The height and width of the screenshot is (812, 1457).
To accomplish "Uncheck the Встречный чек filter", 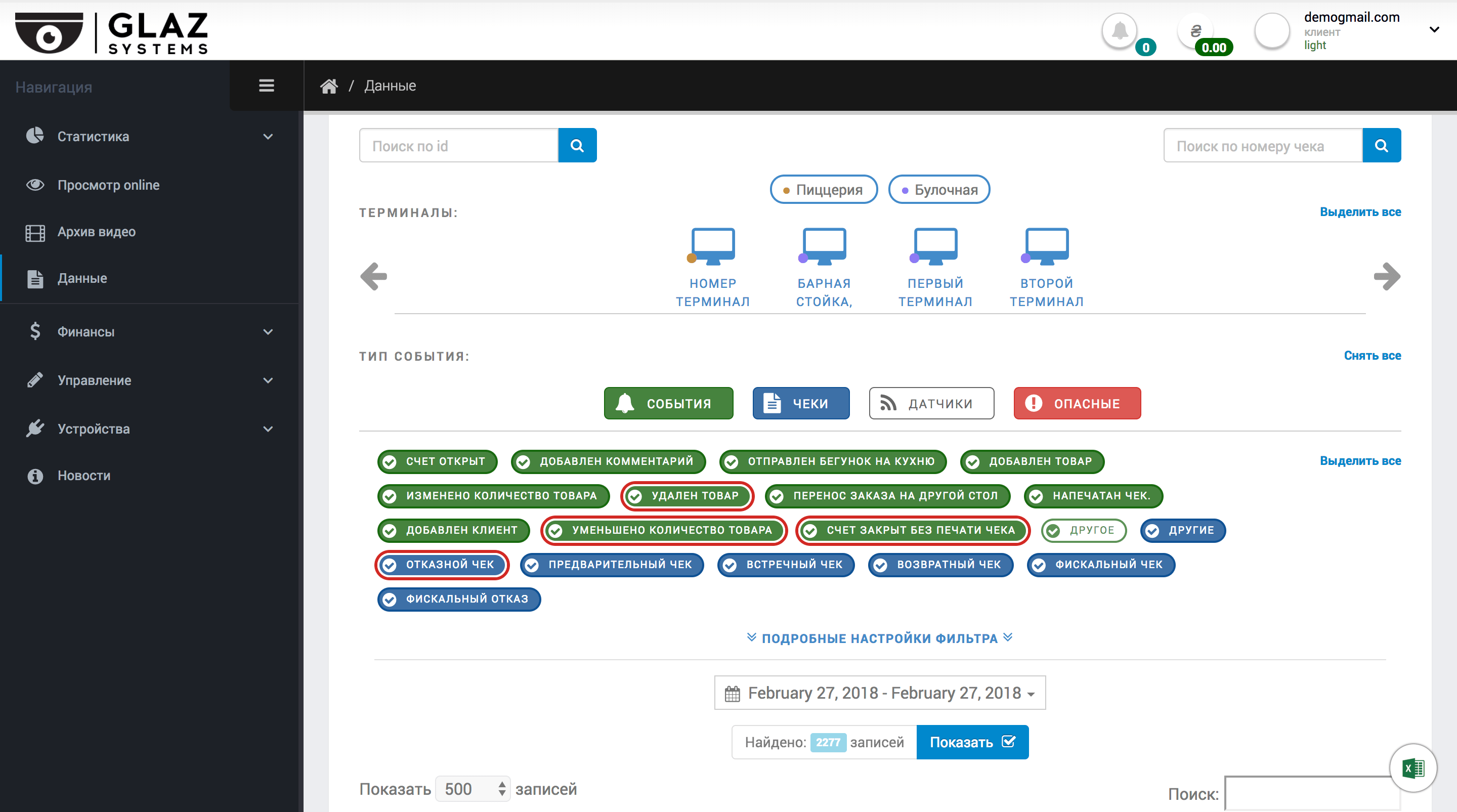I will [786, 565].
